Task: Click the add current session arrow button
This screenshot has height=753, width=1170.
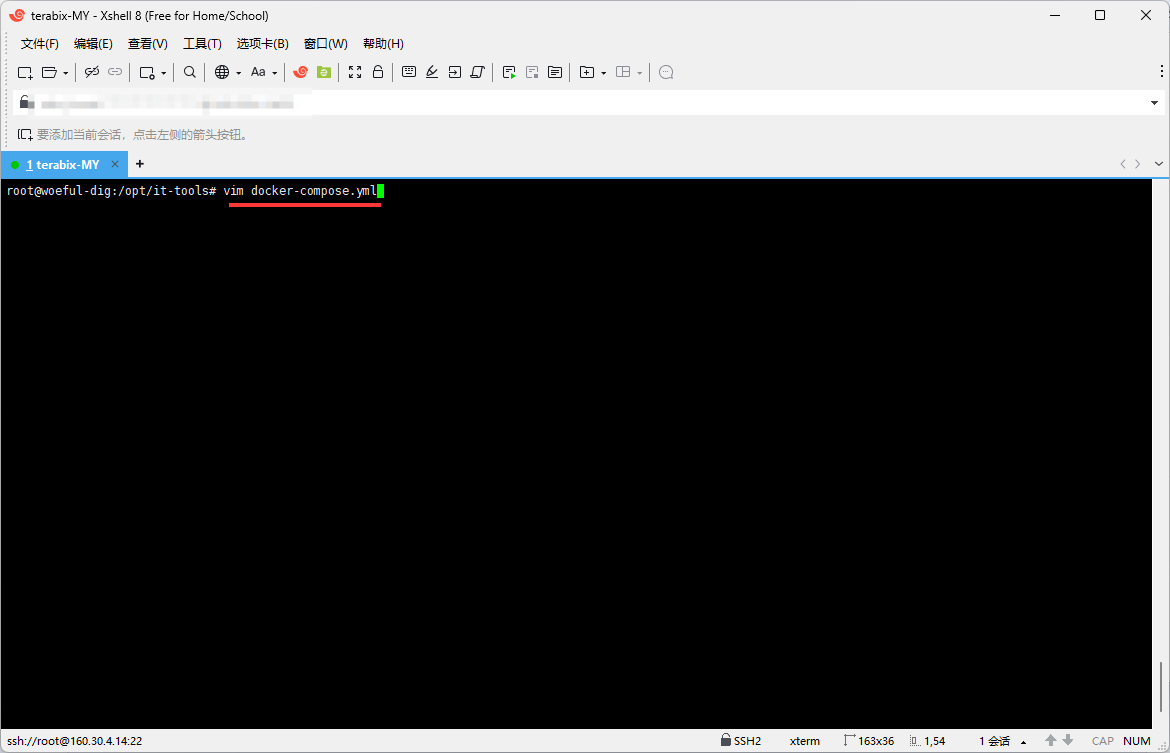Action: coord(25,134)
